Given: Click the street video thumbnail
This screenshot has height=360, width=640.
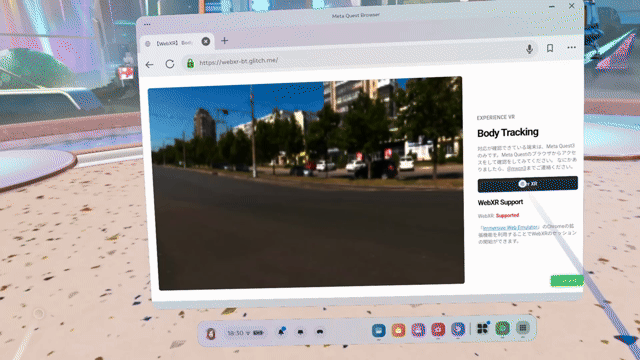Looking at the screenshot, I should (x=306, y=182).
